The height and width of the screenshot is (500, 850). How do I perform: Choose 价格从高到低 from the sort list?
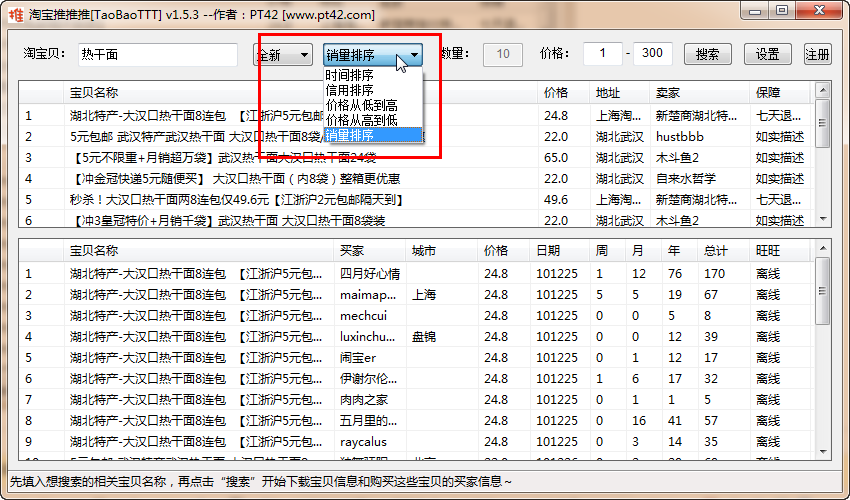tap(373, 120)
